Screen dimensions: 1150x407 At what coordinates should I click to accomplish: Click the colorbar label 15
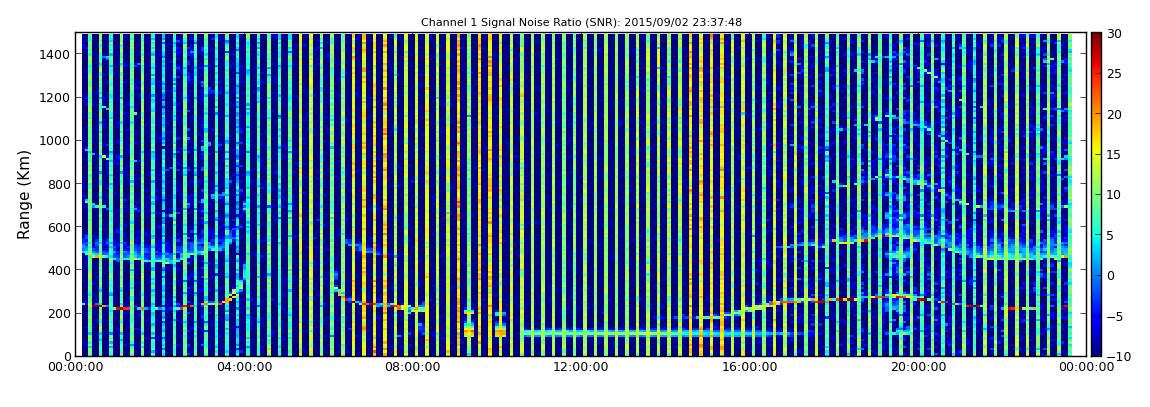click(1115, 154)
